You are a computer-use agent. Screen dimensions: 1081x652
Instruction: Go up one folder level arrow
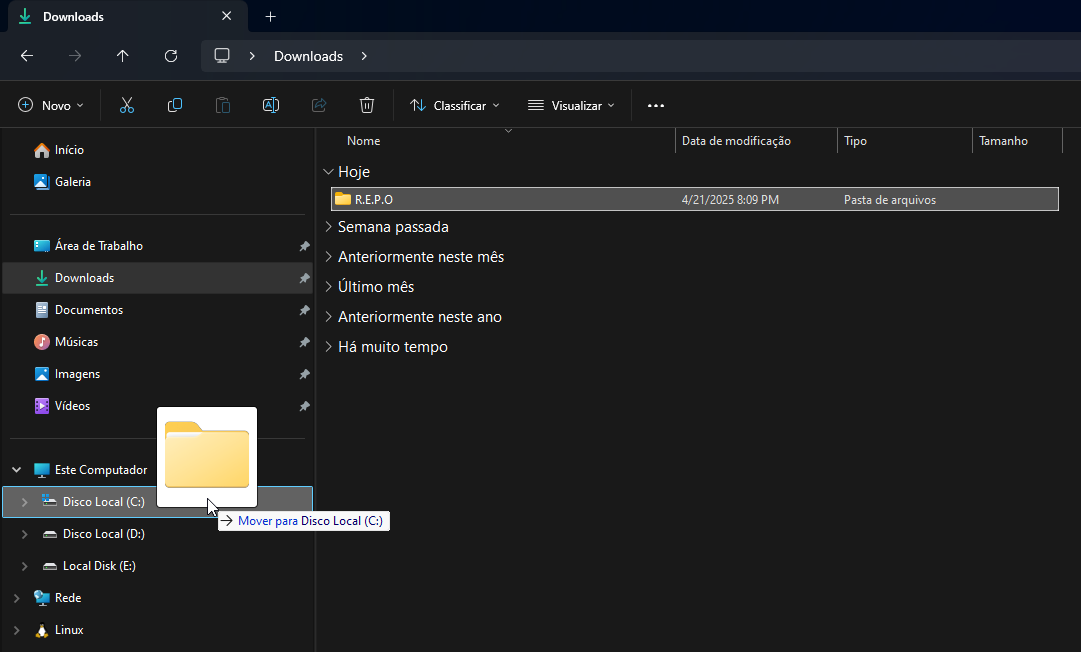(x=123, y=56)
